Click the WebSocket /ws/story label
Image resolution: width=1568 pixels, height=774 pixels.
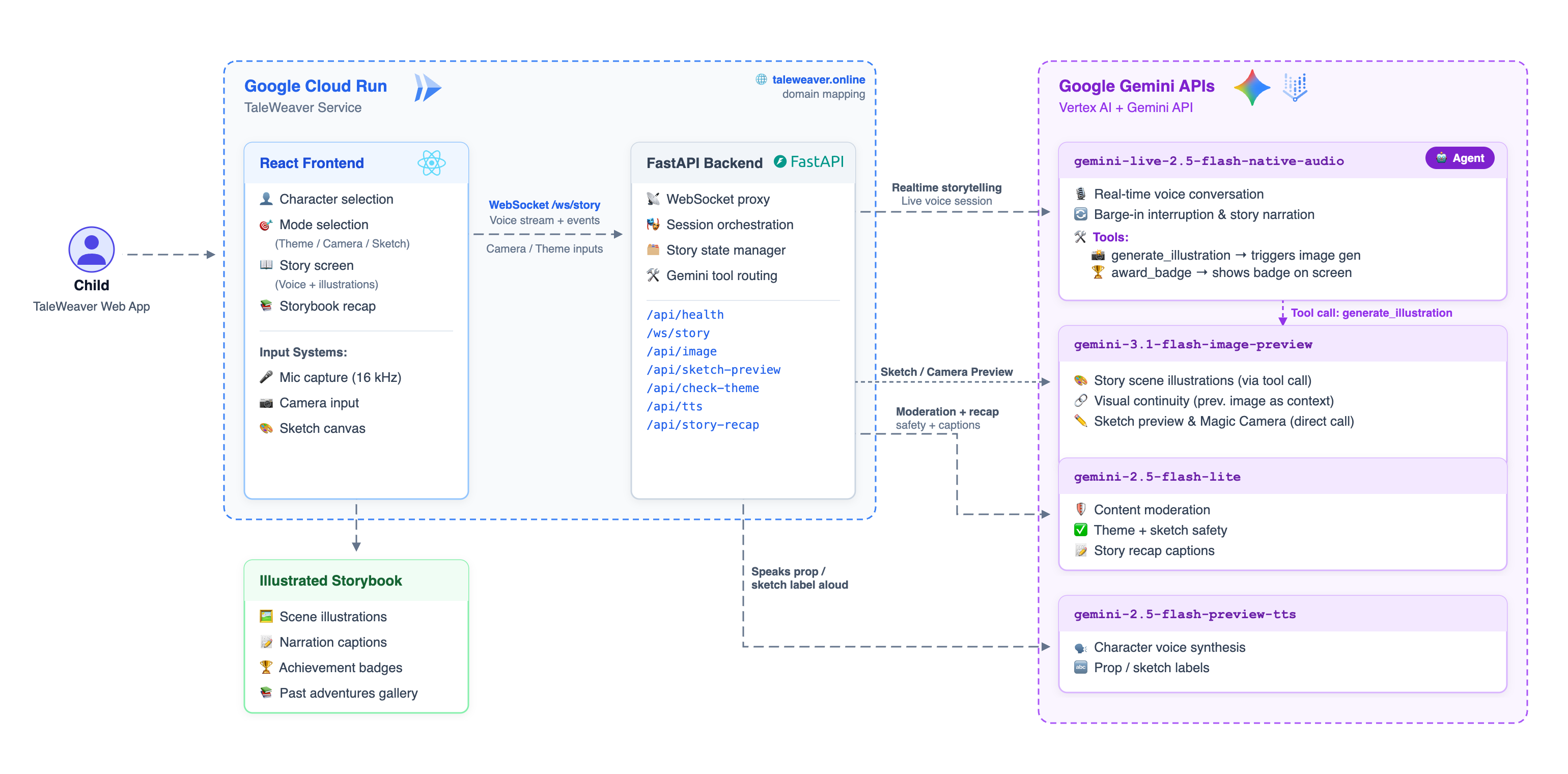tap(544, 205)
